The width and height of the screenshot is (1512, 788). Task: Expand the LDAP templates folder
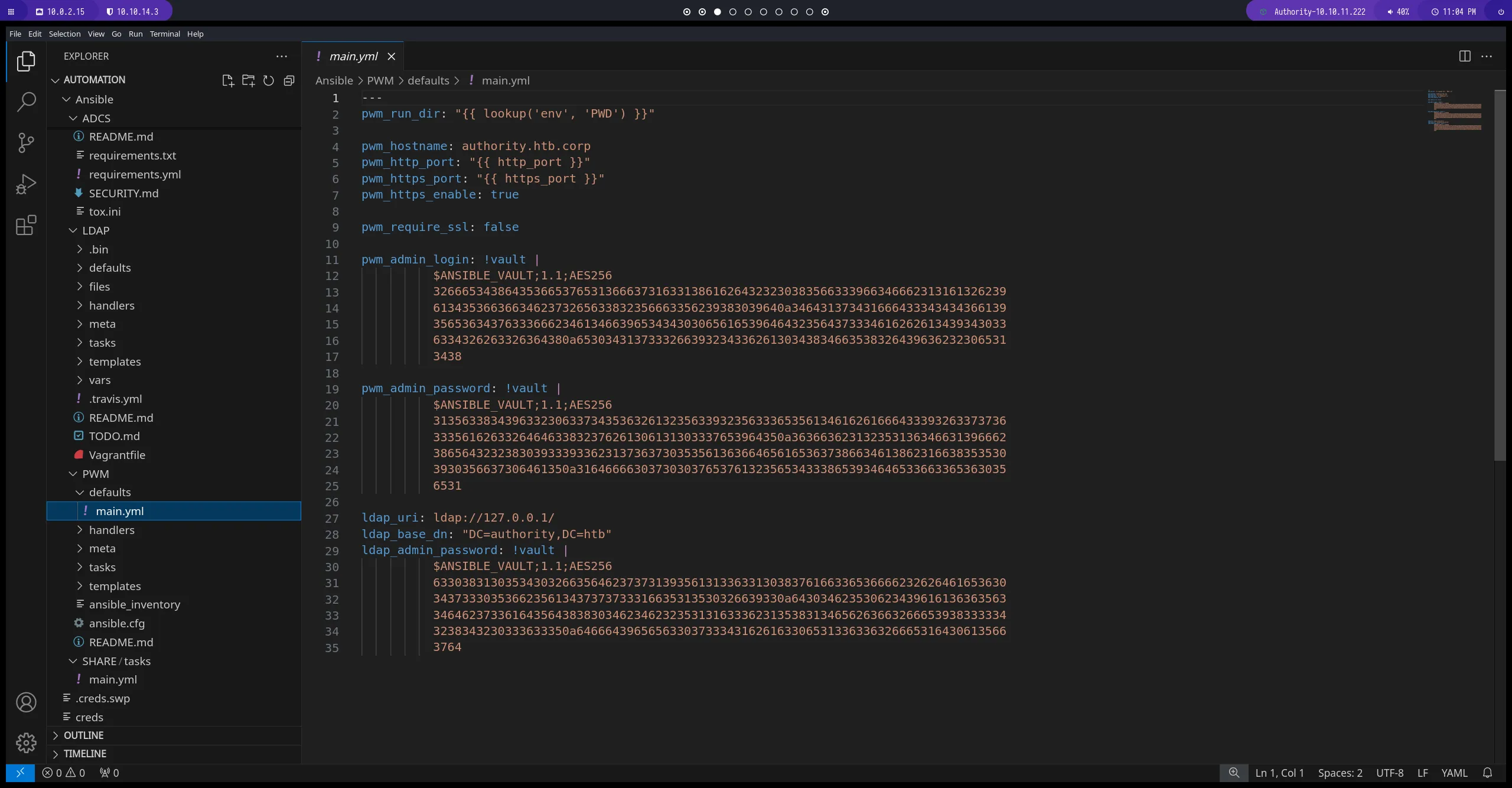click(x=115, y=362)
